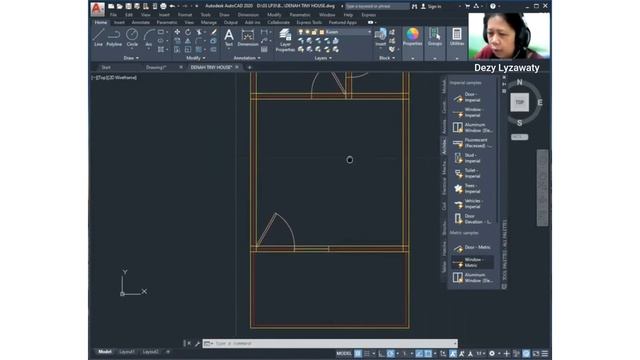Expand the Annotation panel dropdown
The image size is (640, 360).
tap(247, 58)
